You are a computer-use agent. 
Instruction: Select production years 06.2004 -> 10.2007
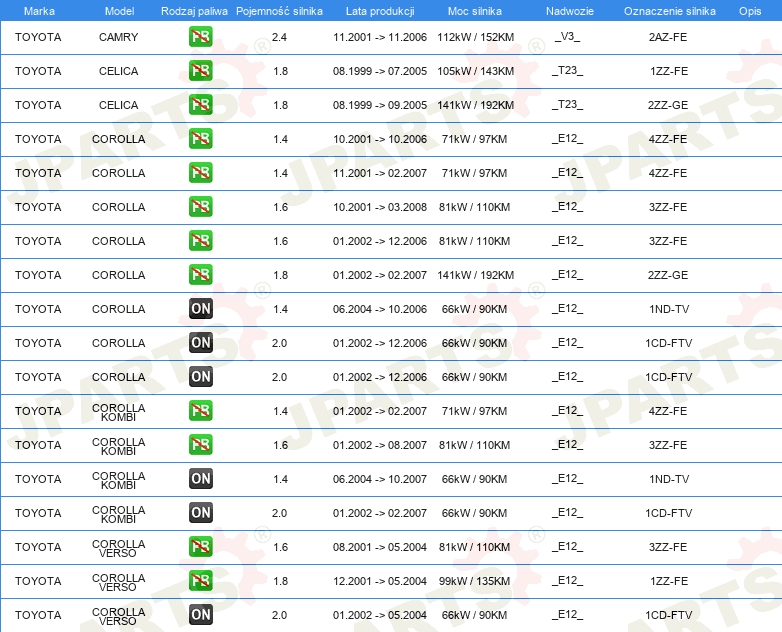pyautogui.click(x=380, y=479)
